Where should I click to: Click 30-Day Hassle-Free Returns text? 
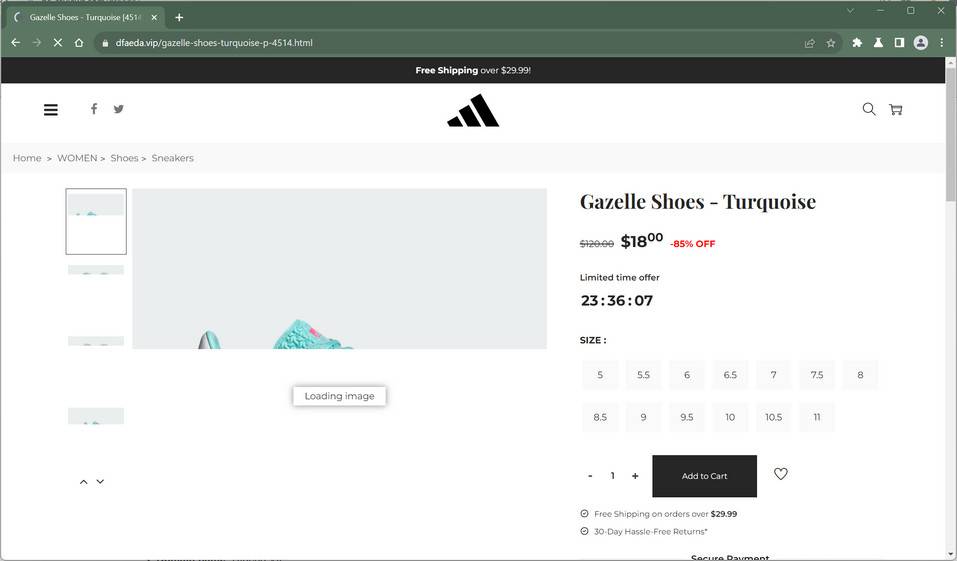pyautogui.click(x=651, y=532)
